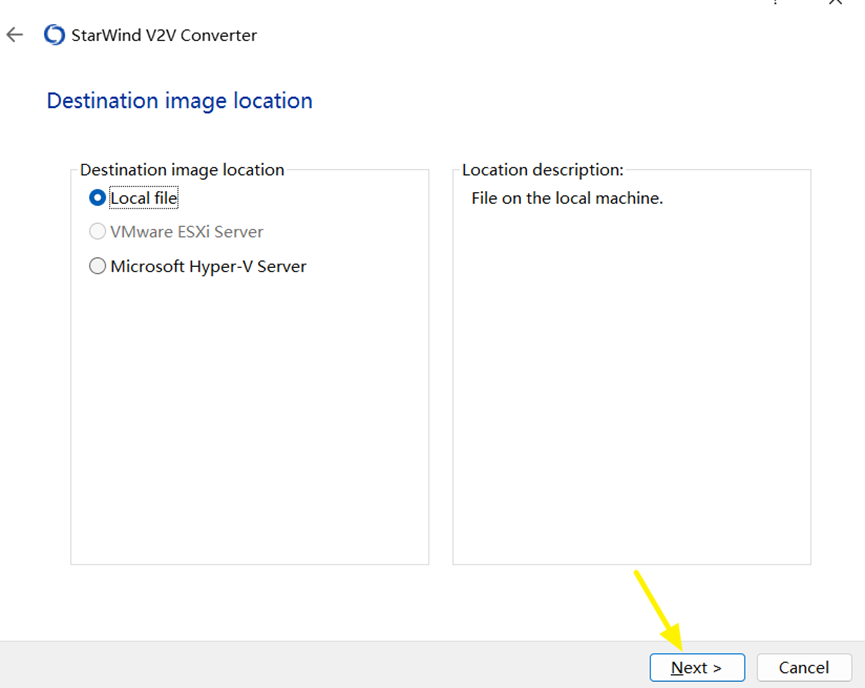
Task: Click the Cancel button
Action: [804, 668]
